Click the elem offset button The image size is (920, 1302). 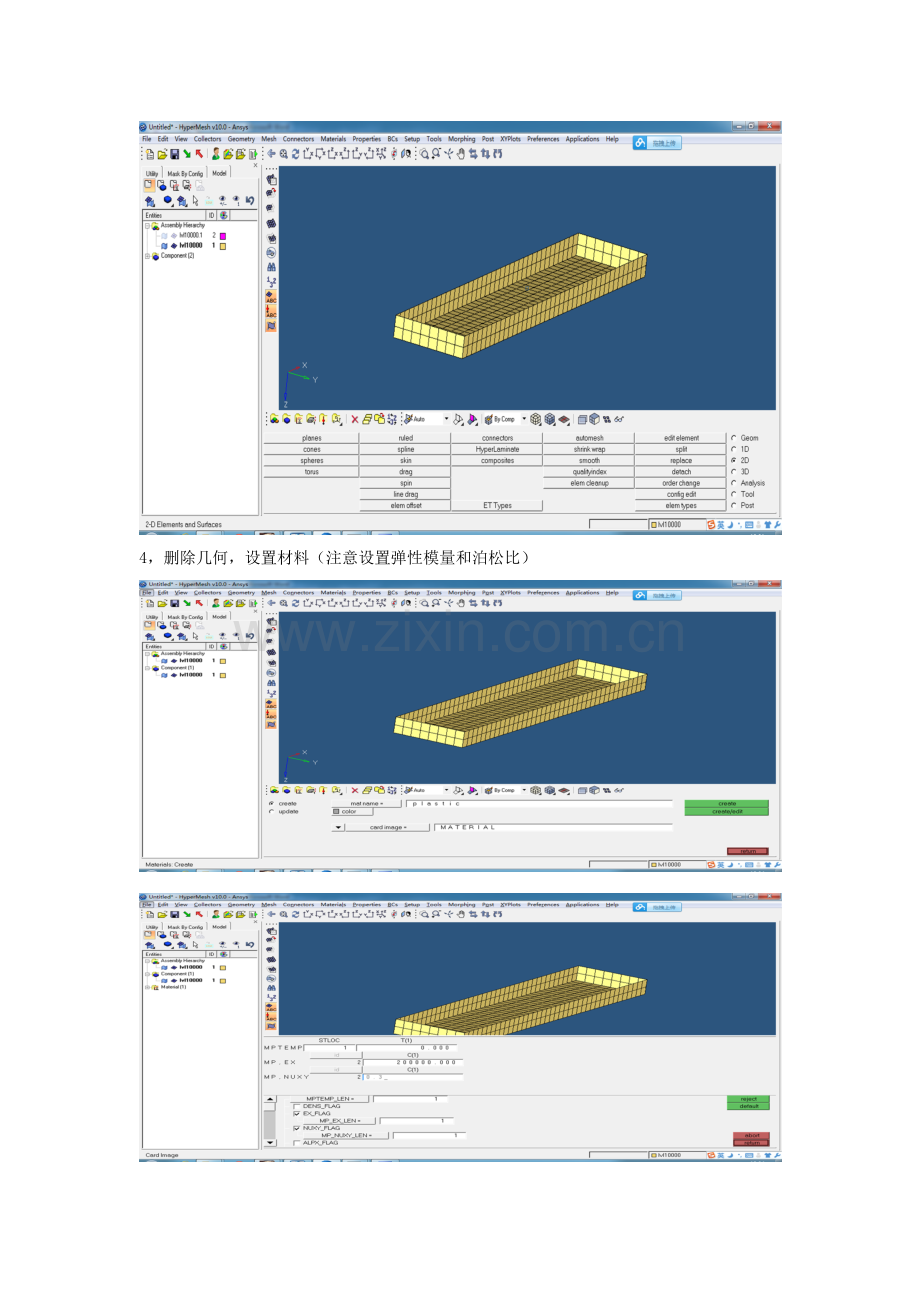coord(405,505)
